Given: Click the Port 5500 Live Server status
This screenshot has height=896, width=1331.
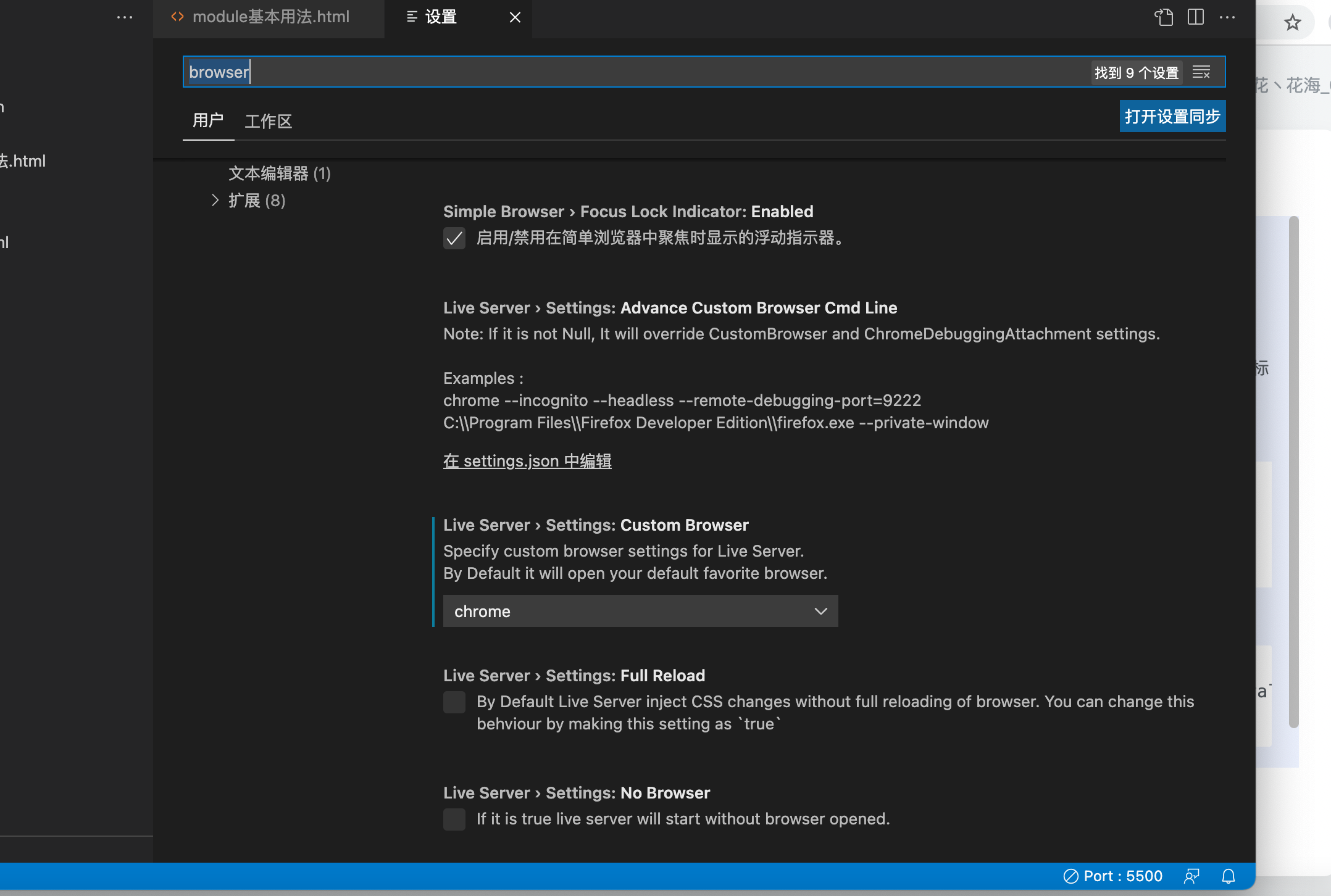Looking at the screenshot, I should click(1113, 876).
